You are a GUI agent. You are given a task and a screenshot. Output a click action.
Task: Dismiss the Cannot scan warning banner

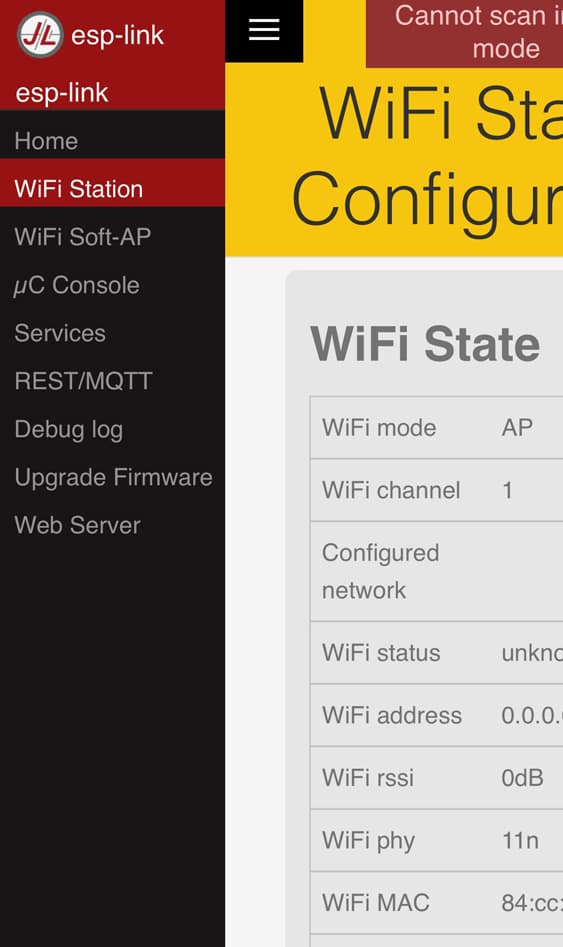click(465, 33)
